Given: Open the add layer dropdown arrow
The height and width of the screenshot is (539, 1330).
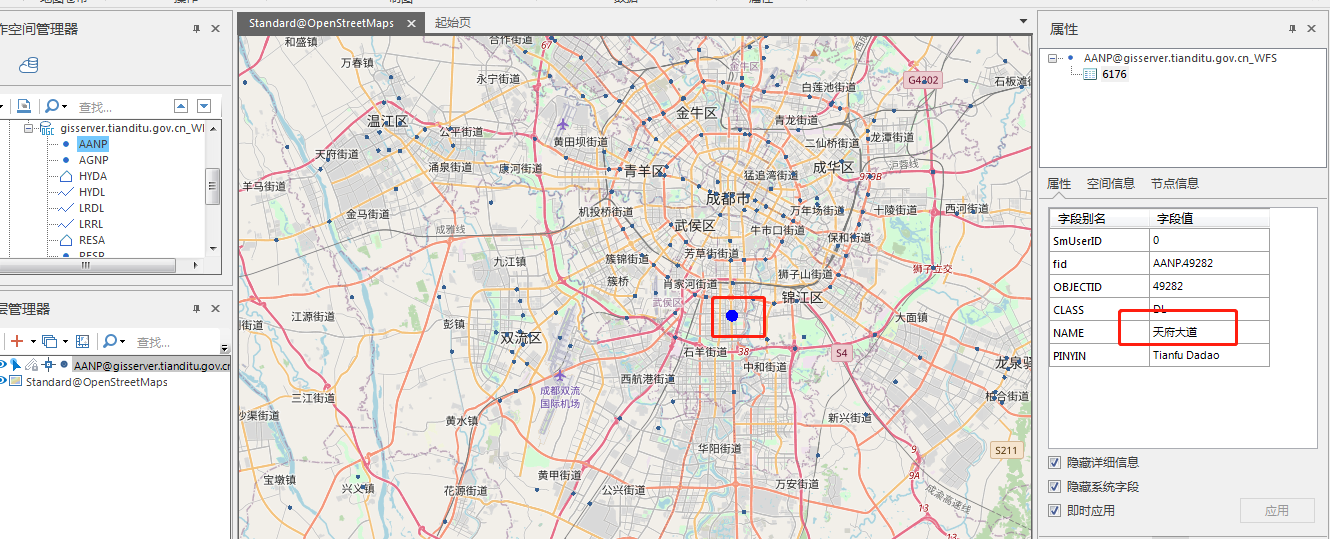Looking at the screenshot, I should 32,342.
